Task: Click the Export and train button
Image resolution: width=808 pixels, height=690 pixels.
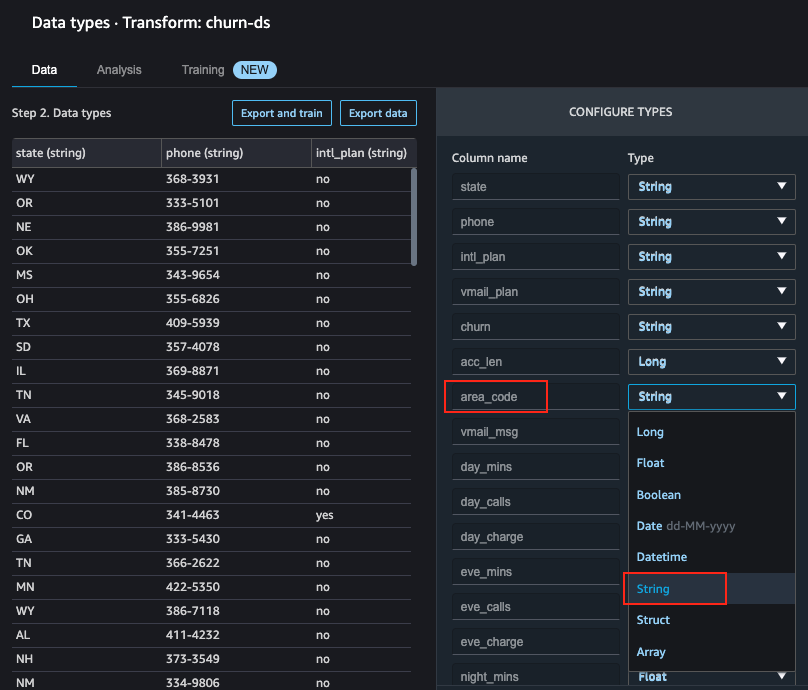Action: tap(282, 113)
